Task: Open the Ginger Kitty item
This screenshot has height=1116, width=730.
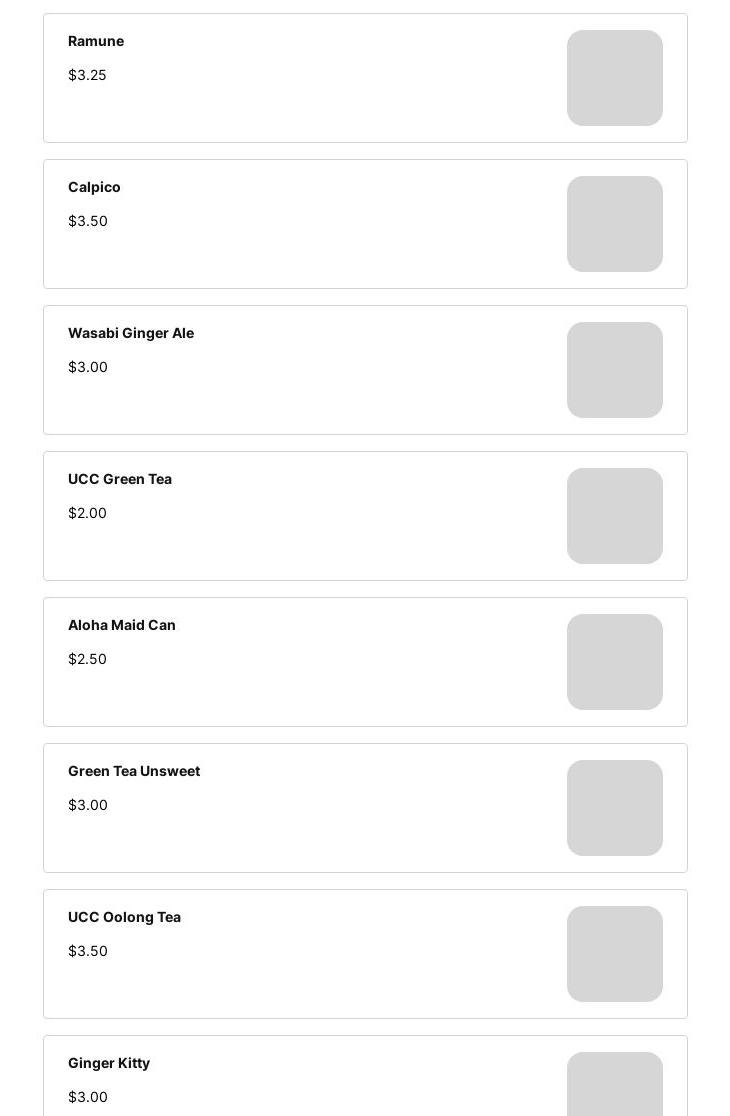Action: coord(109,1063)
